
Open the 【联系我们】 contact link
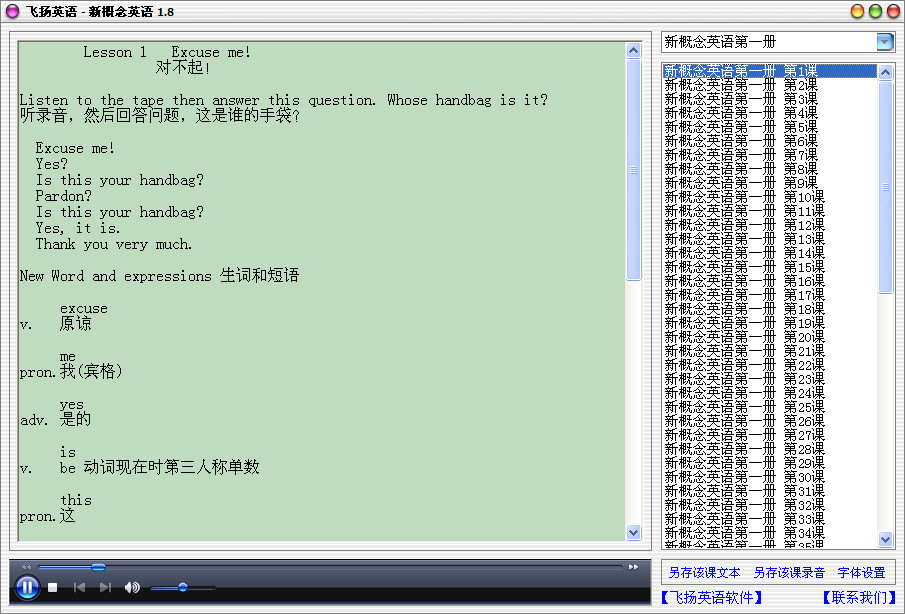coord(859,596)
